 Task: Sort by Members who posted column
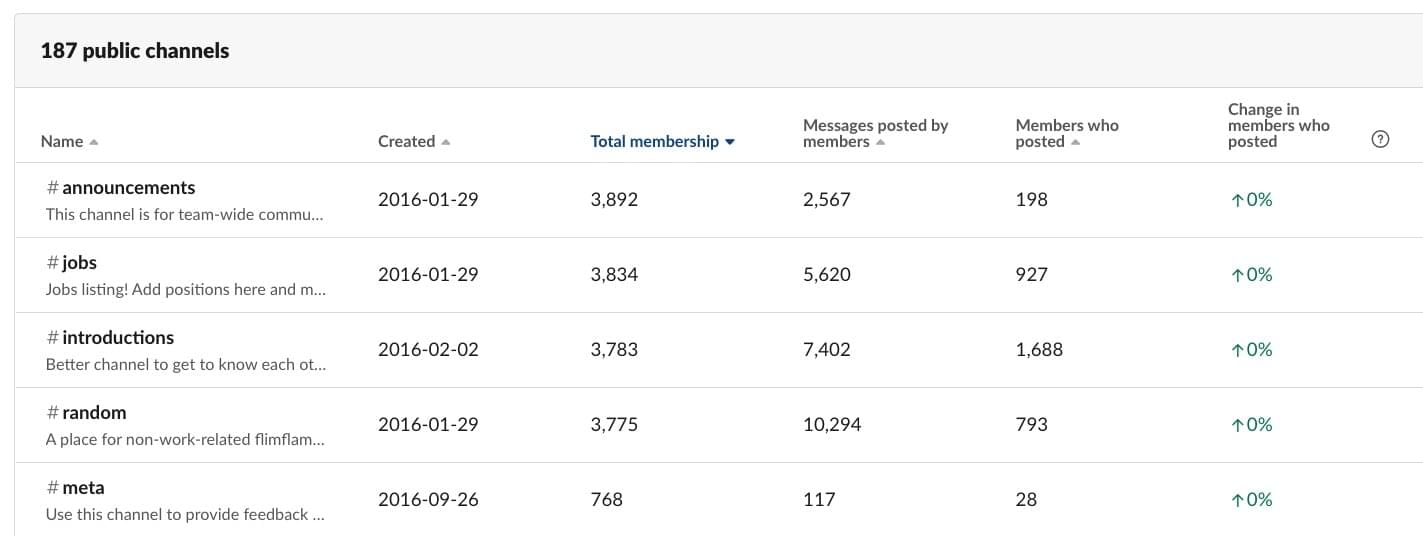click(x=1066, y=134)
